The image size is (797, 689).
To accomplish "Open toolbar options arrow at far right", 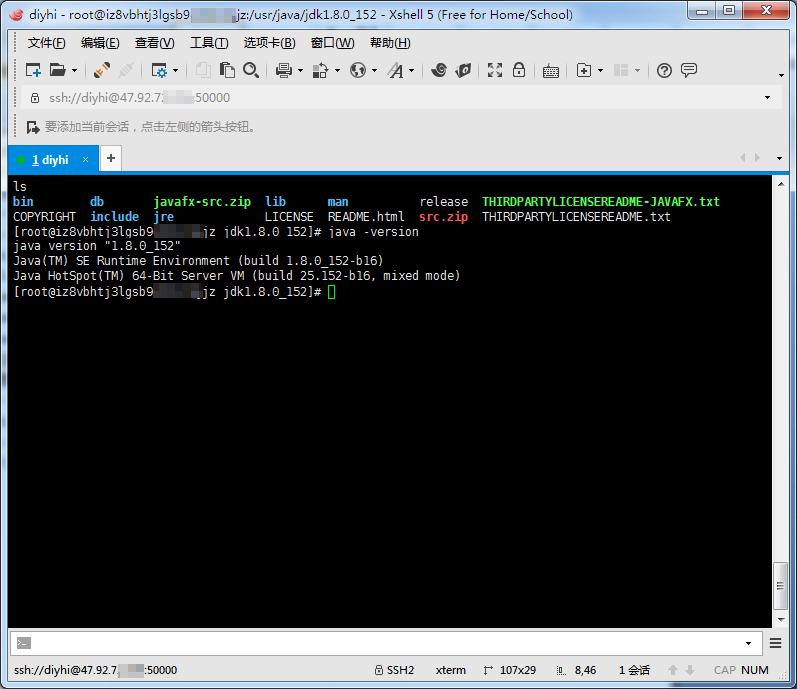I will click(781, 75).
